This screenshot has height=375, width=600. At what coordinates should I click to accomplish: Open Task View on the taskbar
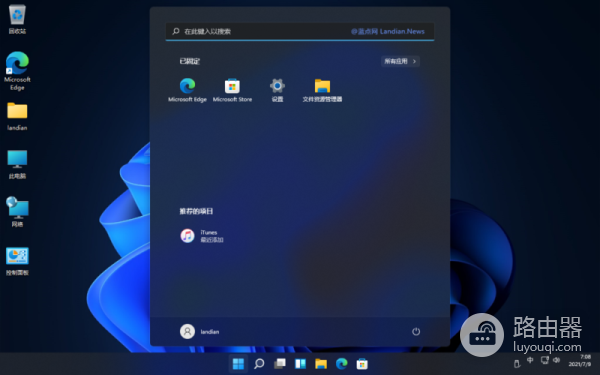[280, 364]
